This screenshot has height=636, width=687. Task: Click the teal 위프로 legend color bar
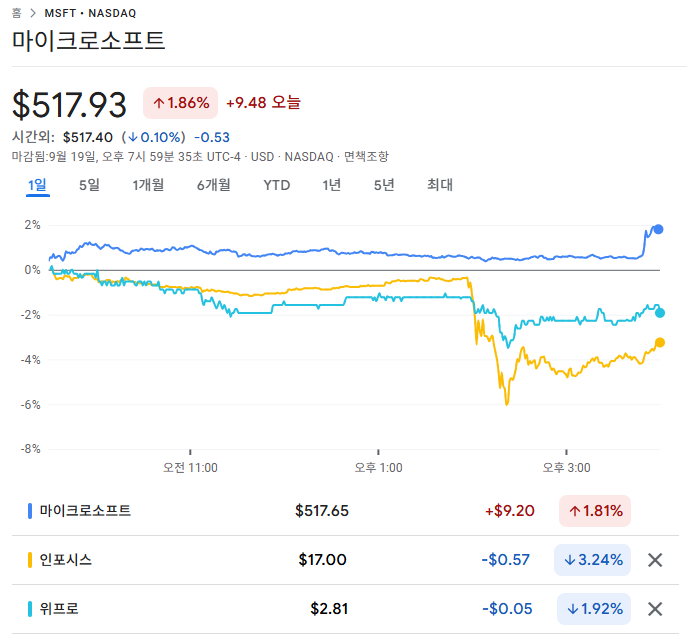30,609
